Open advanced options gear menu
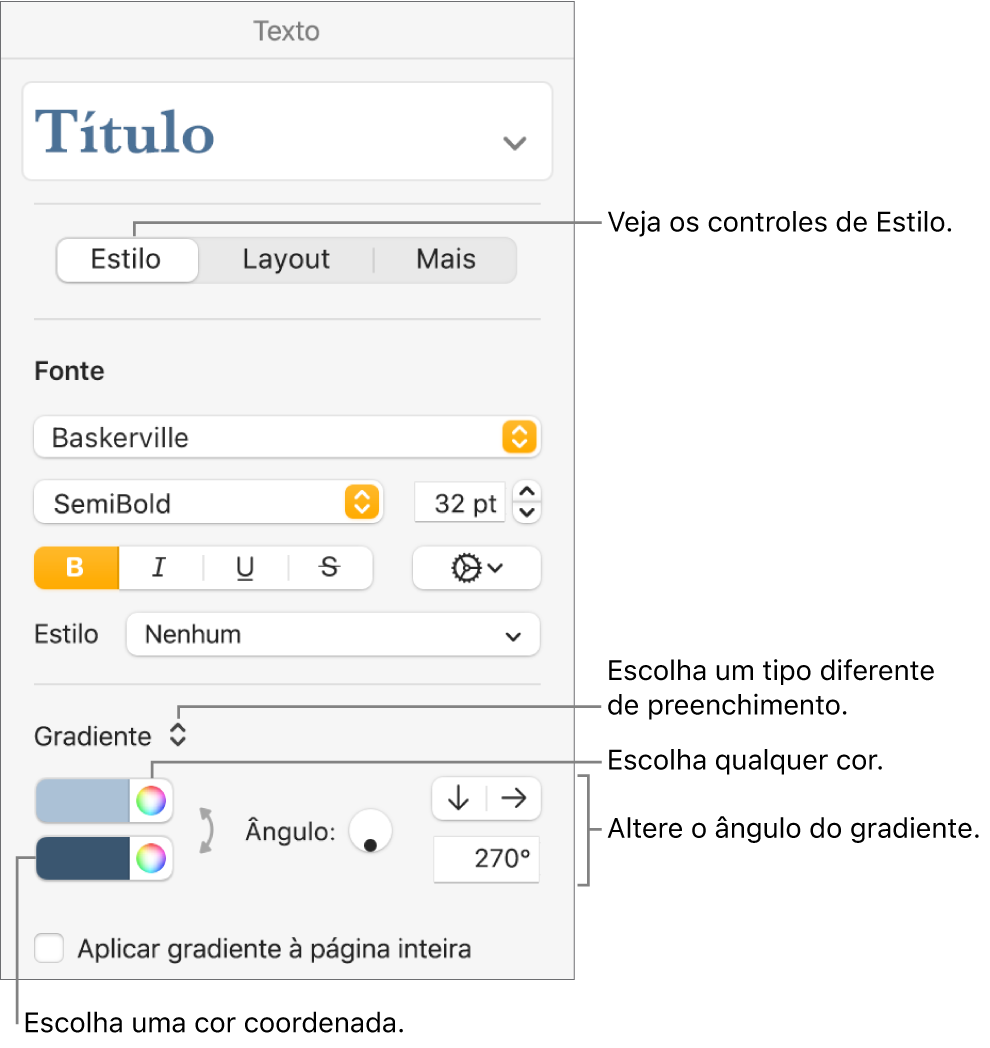This screenshot has width=990, height=1048. (x=477, y=568)
